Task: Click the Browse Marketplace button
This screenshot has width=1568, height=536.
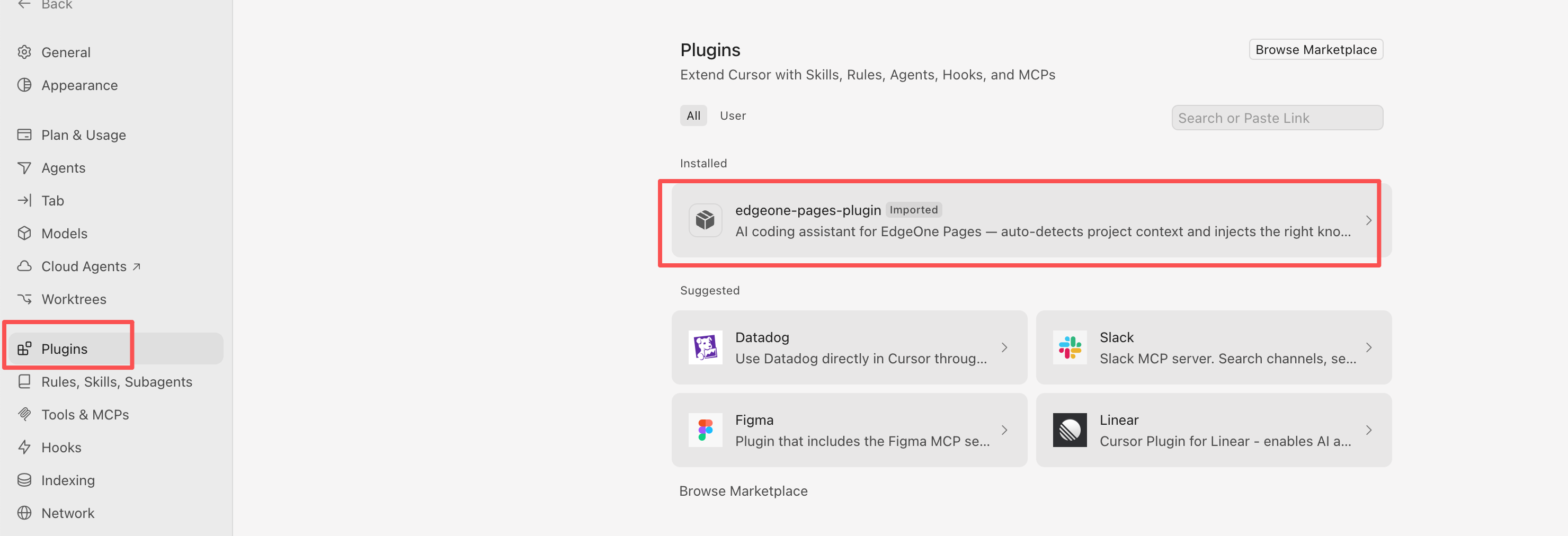Action: (x=1315, y=49)
